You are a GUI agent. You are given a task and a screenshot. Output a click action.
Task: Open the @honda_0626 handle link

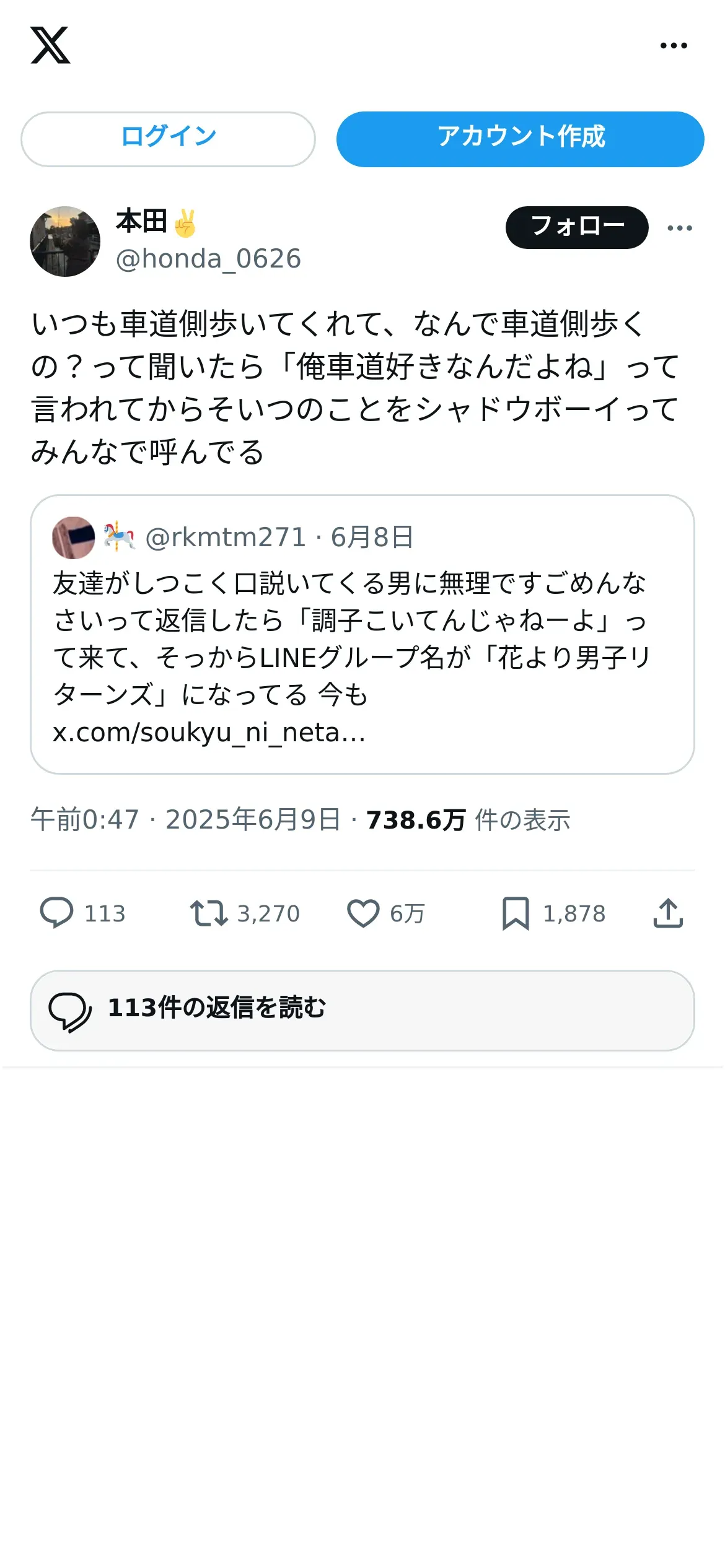208,259
